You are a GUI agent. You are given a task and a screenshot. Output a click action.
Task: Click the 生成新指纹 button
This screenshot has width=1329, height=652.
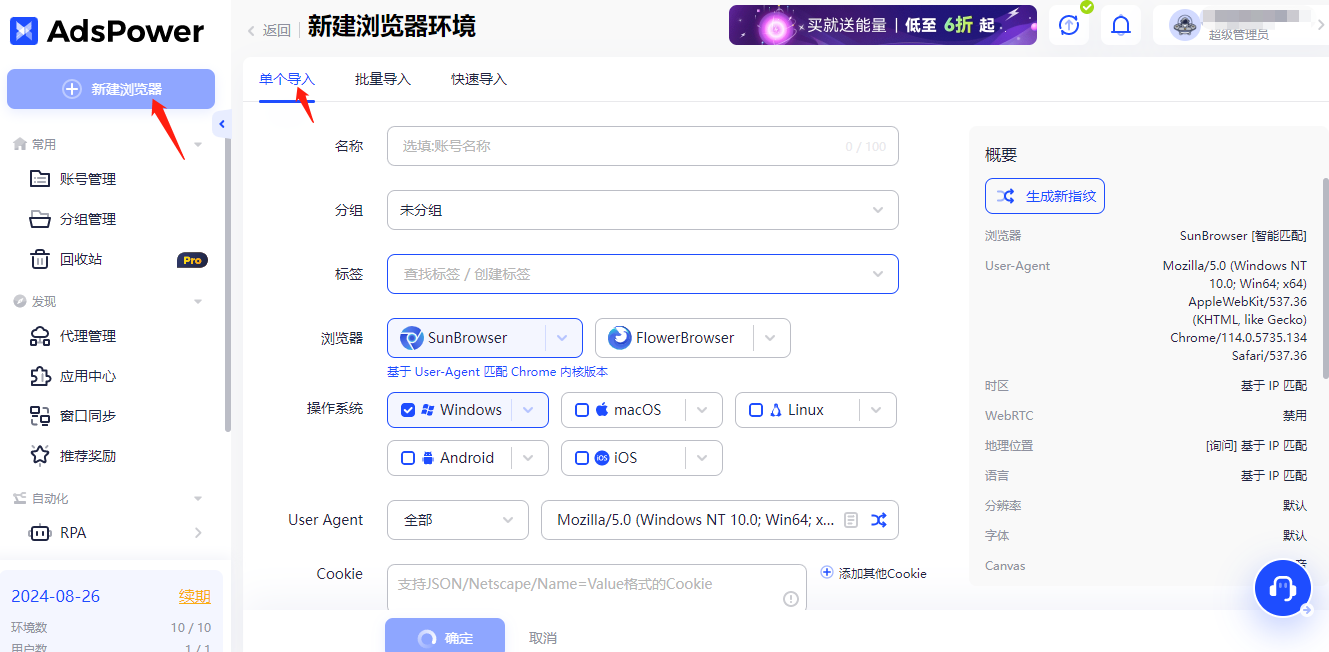(1045, 196)
